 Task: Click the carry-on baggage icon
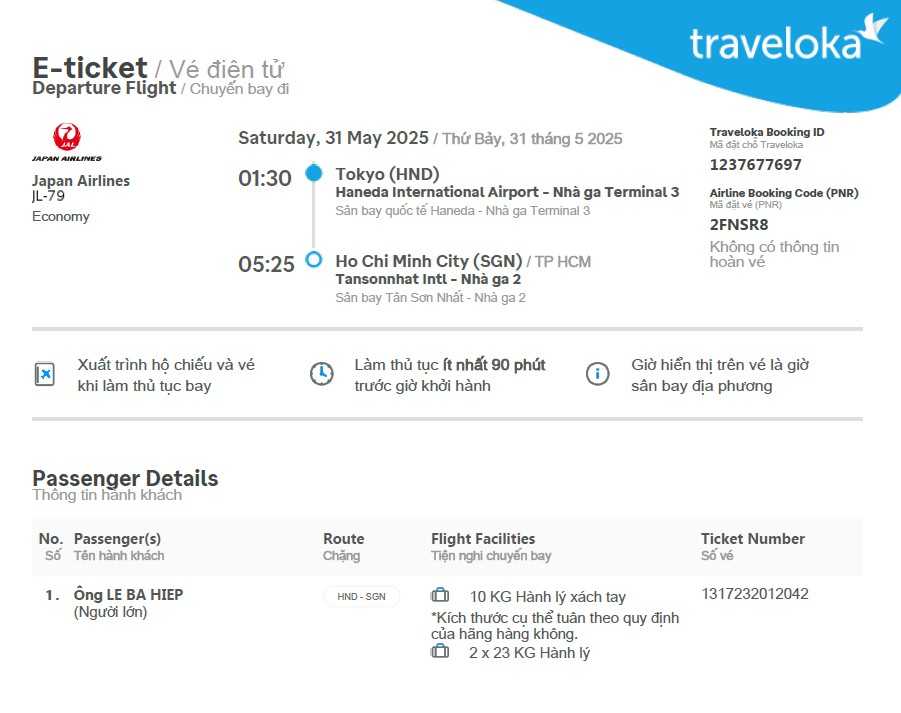440,596
